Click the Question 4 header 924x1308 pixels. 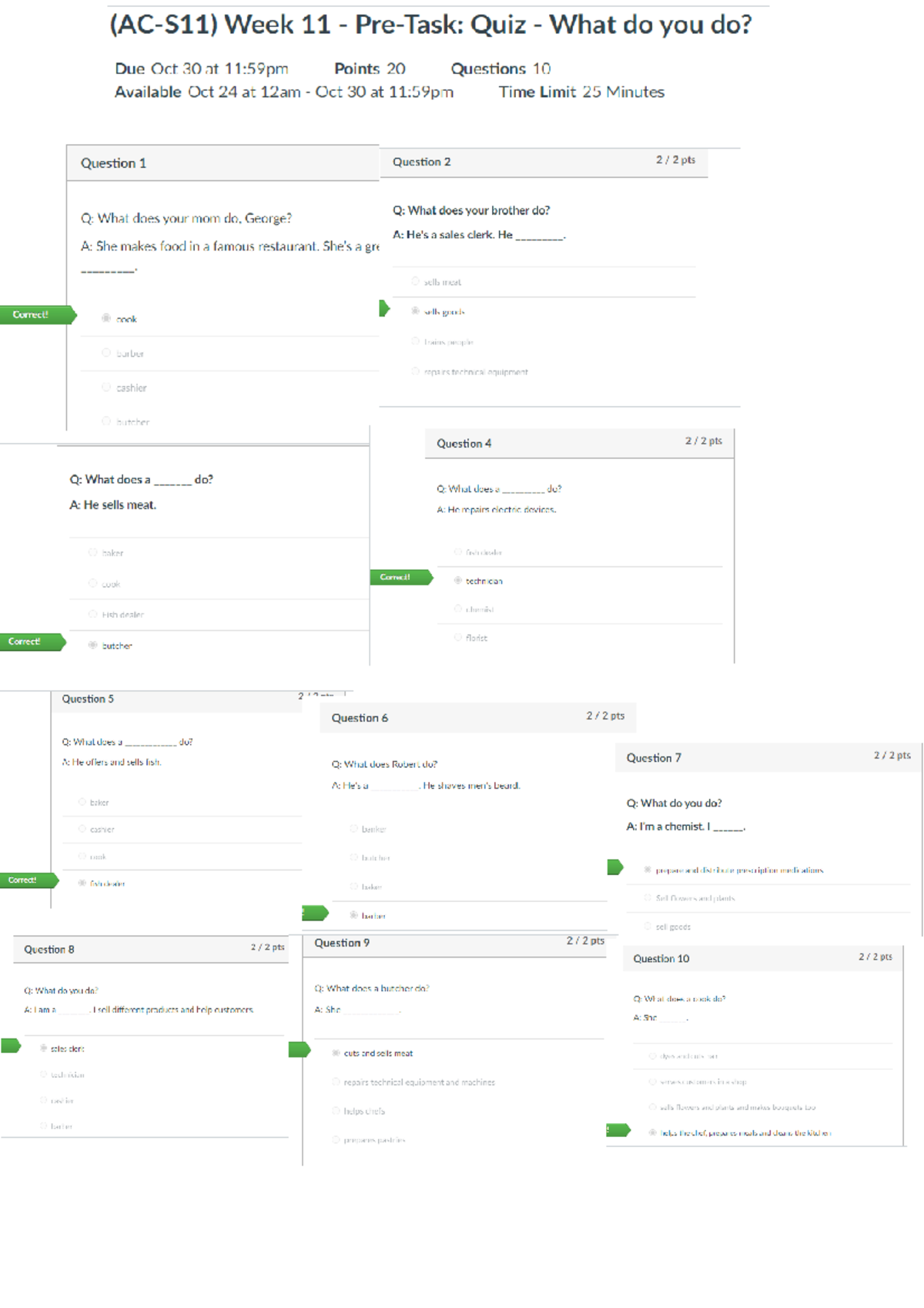pos(464,444)
